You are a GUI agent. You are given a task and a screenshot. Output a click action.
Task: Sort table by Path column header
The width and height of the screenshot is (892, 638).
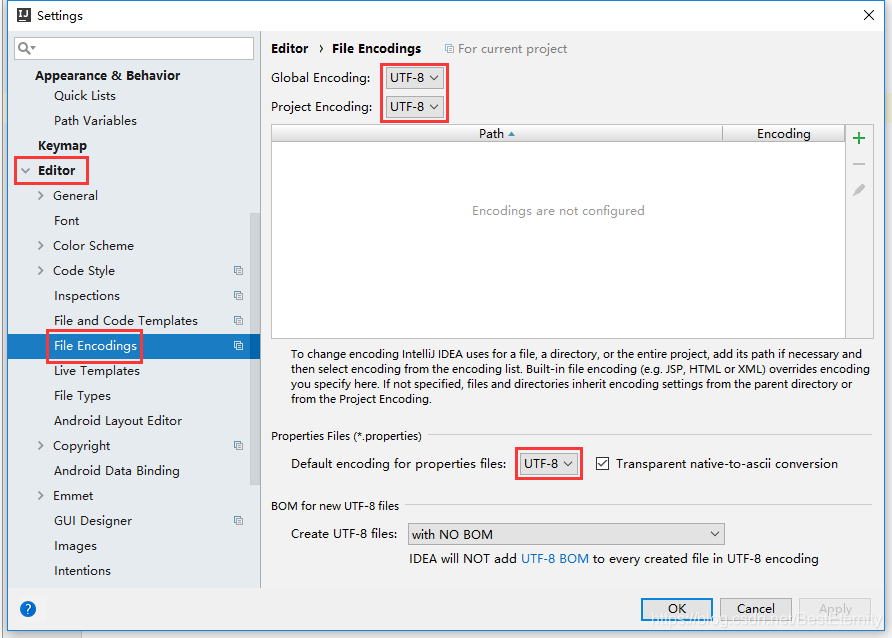497,134
